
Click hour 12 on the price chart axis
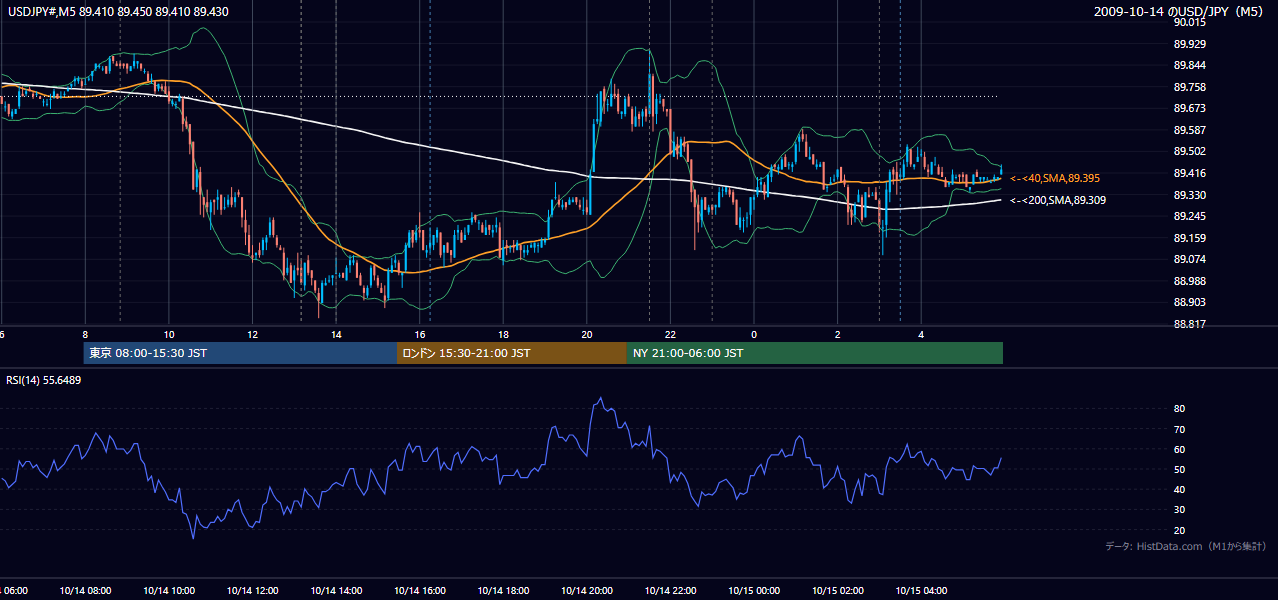pos(253,334)
